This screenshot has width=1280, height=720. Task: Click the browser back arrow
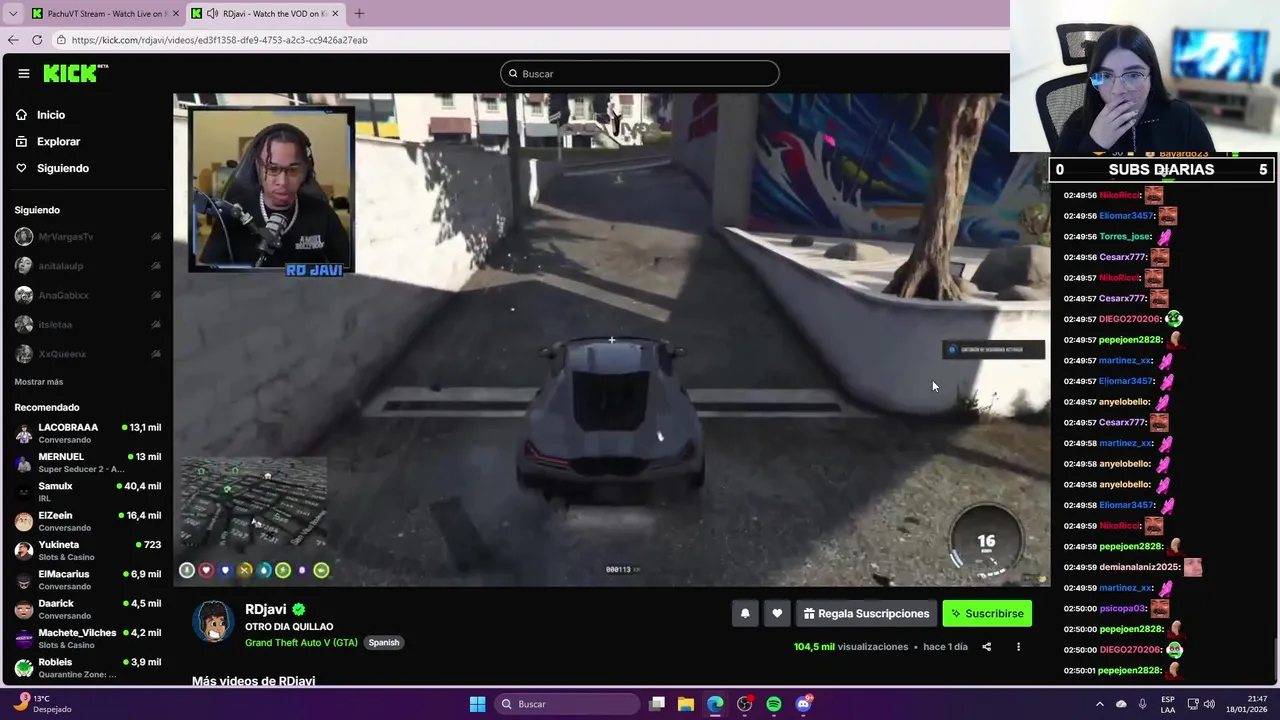13,40
